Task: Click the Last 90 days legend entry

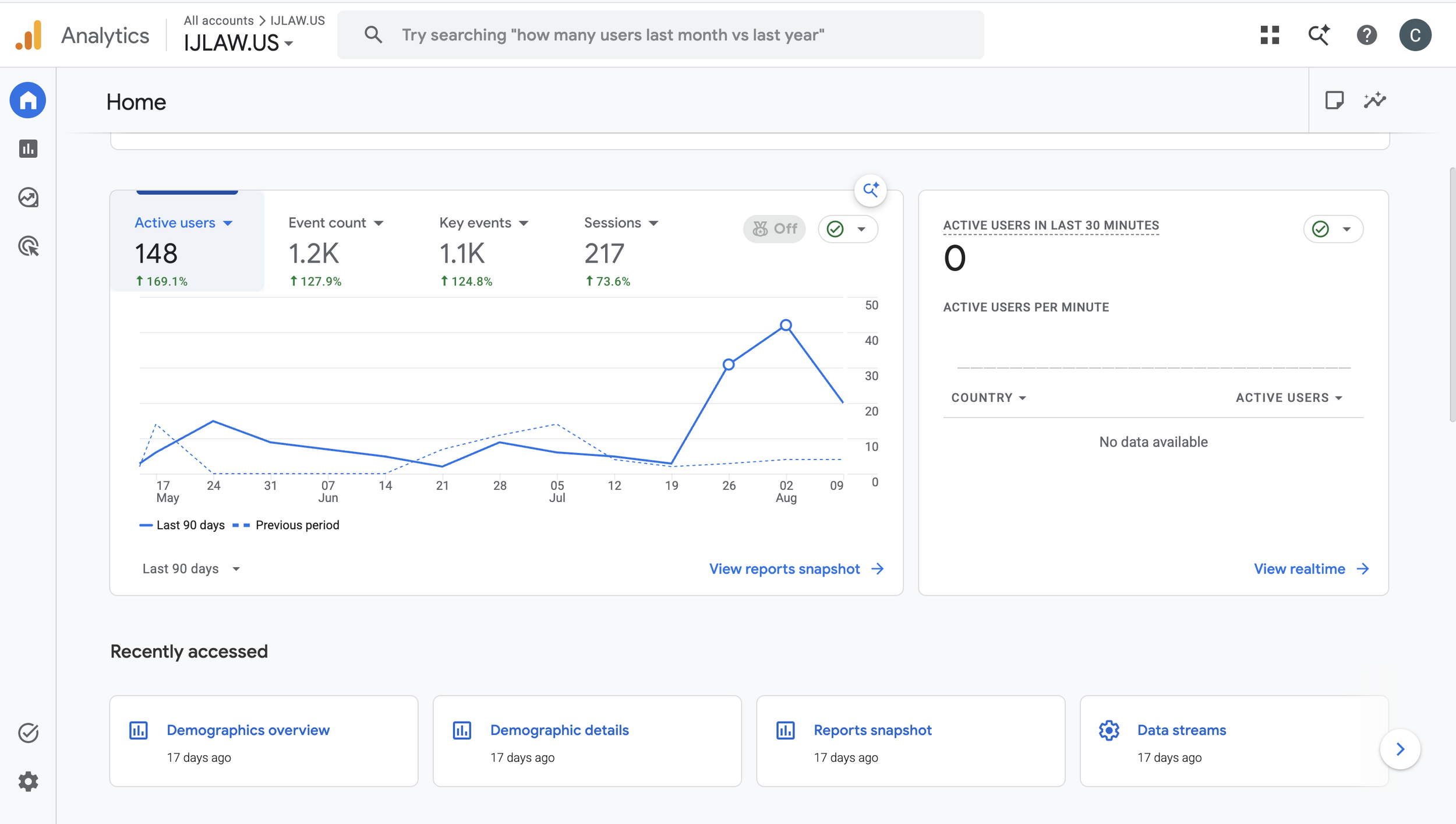Action: point(182,525)
